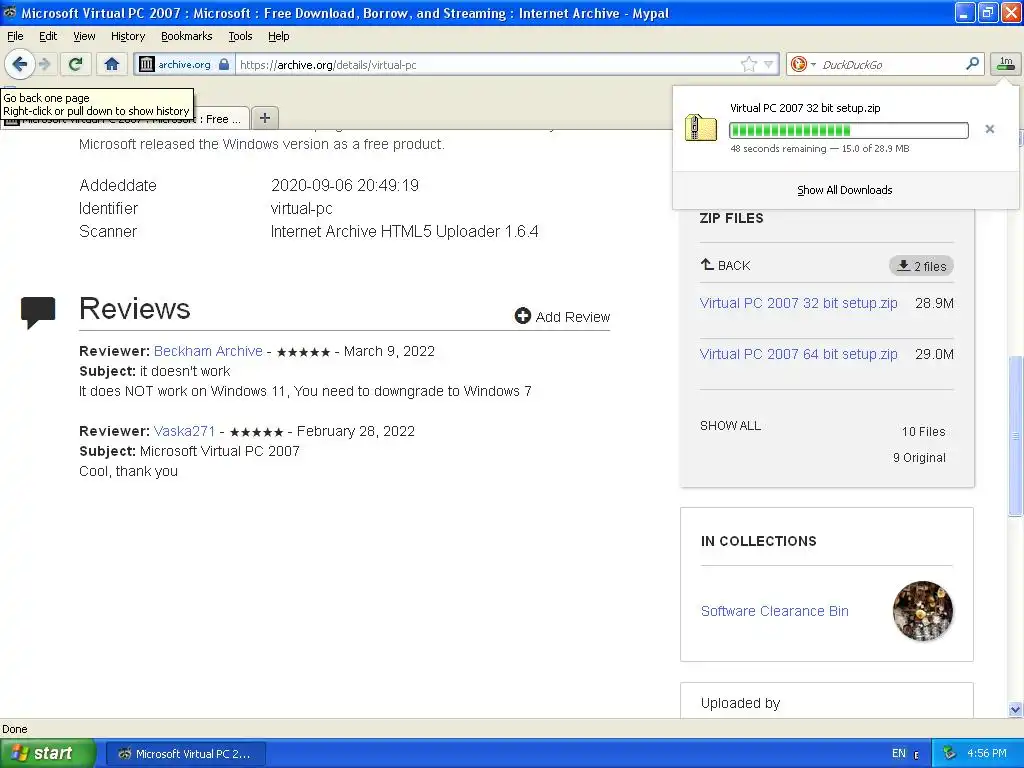Click the Scanner value Internet Archive HTML5 Uploader
Screen dimensions: 1024x768
tap(404, 231)
